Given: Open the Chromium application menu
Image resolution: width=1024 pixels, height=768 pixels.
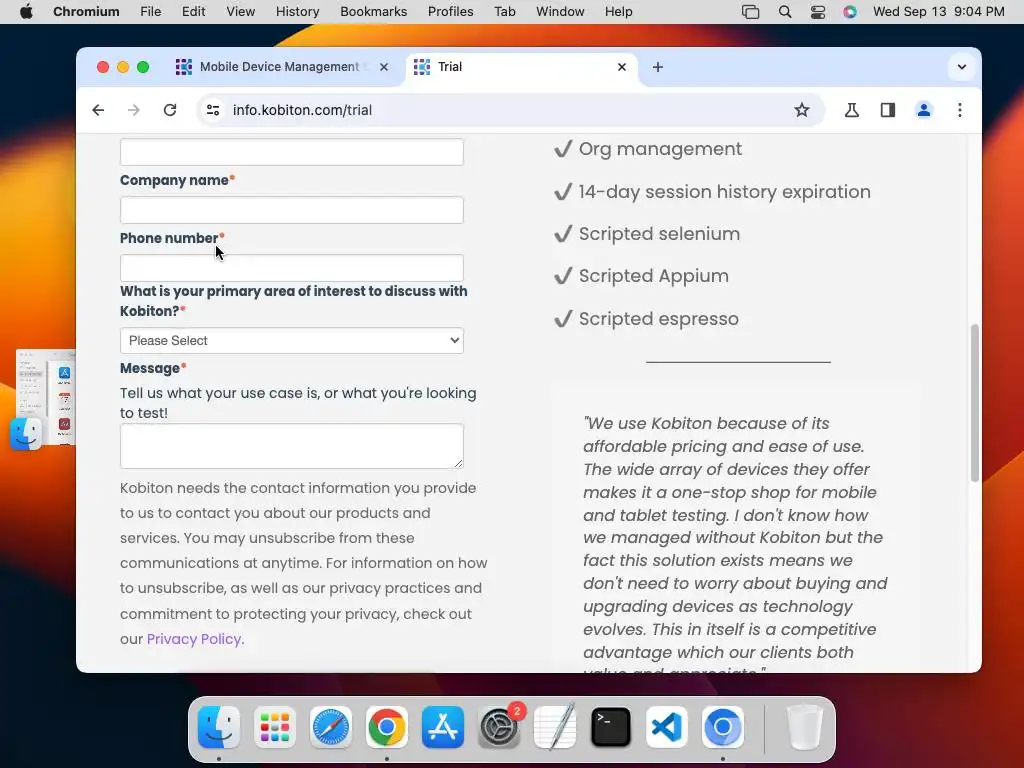Looking at the screenshot, I should [x=86, y=12].
